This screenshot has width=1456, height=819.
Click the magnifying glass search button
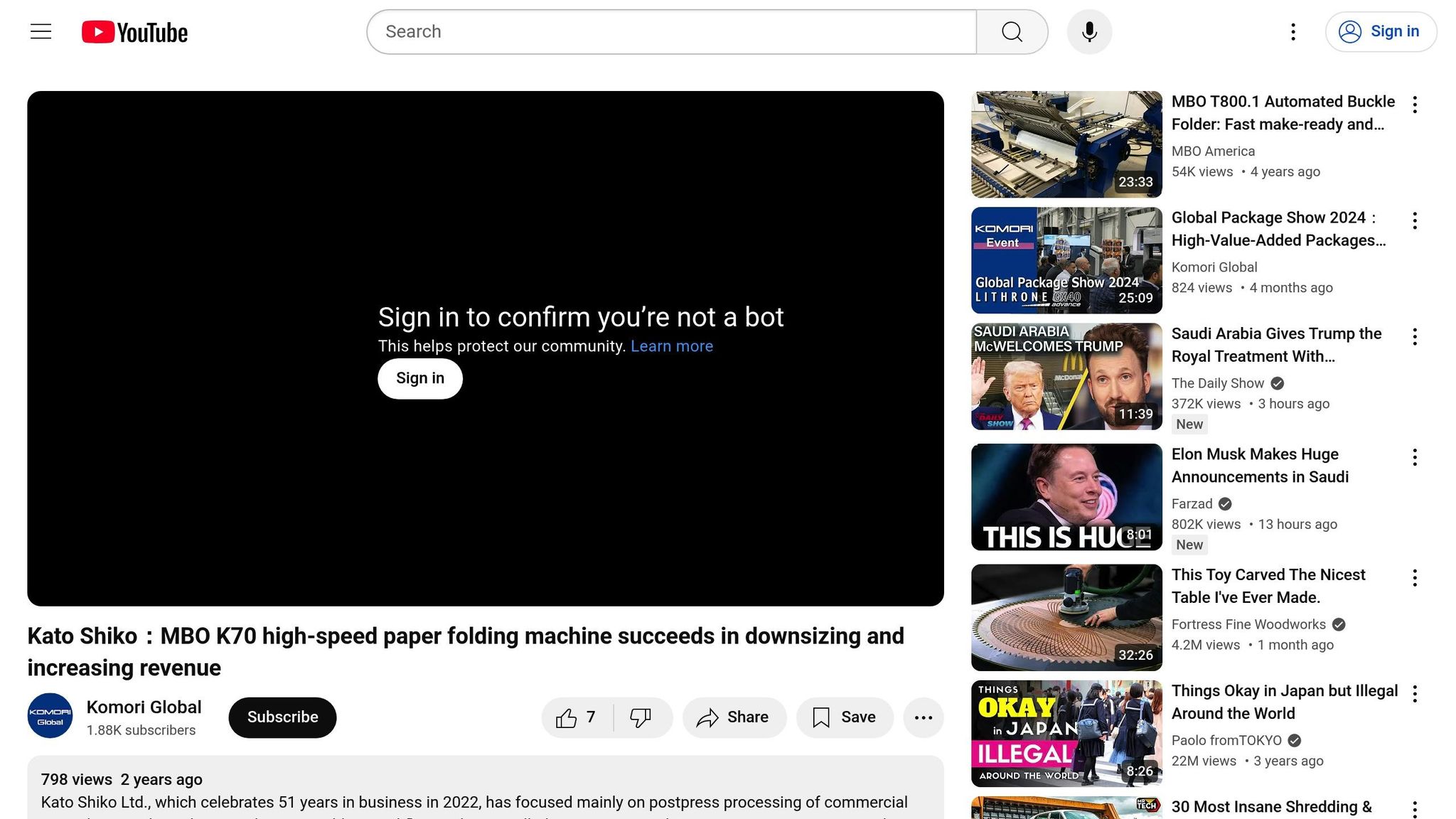point(1012,32)
